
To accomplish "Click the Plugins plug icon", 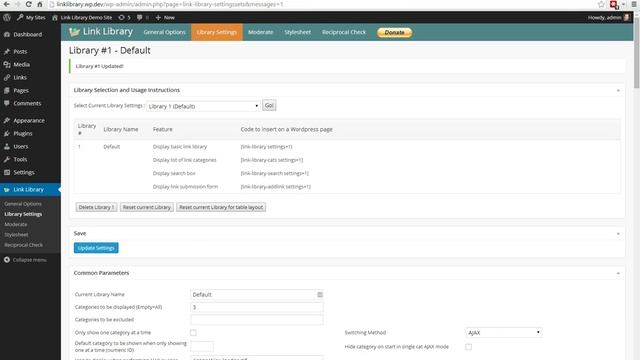I will tap(7, 133).
